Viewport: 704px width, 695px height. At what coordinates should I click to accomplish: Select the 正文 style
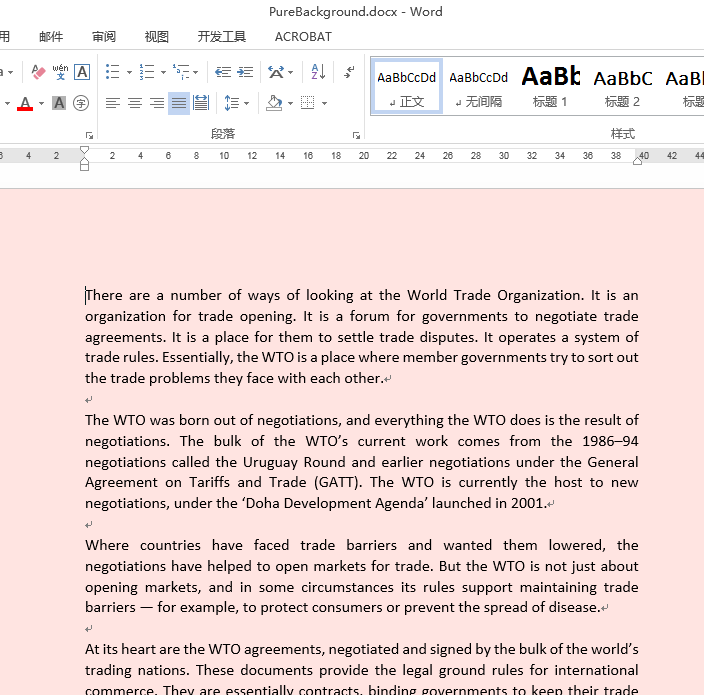pyautogui.click(x=407, y=86)
